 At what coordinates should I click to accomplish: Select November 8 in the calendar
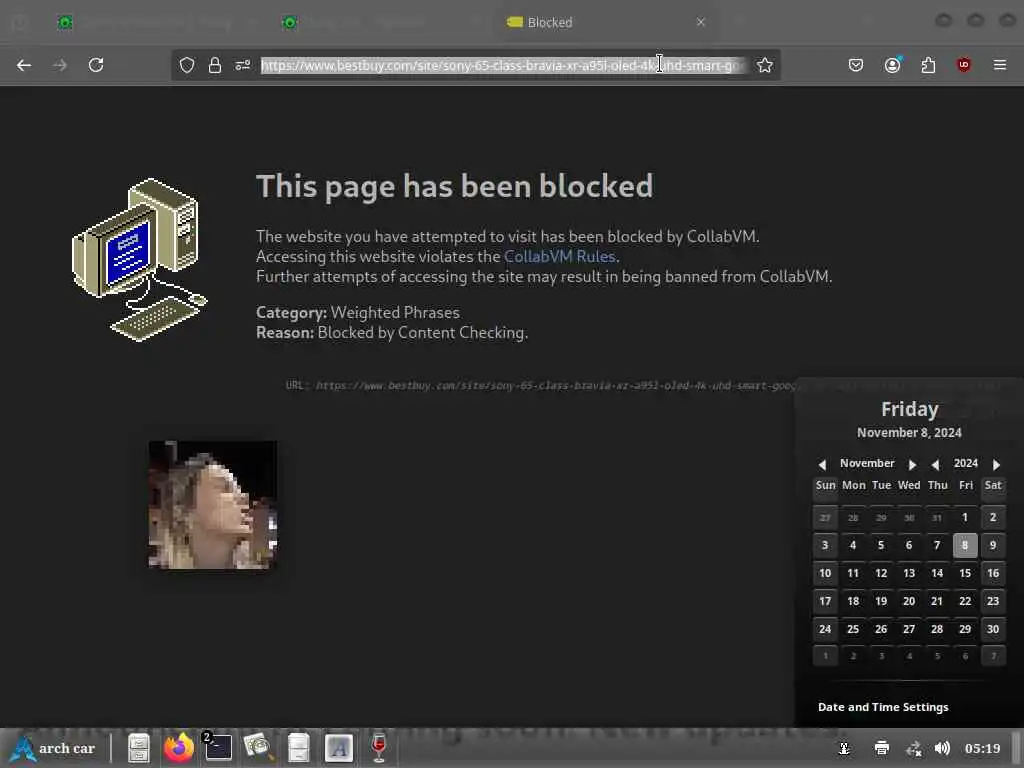[965, 545]
